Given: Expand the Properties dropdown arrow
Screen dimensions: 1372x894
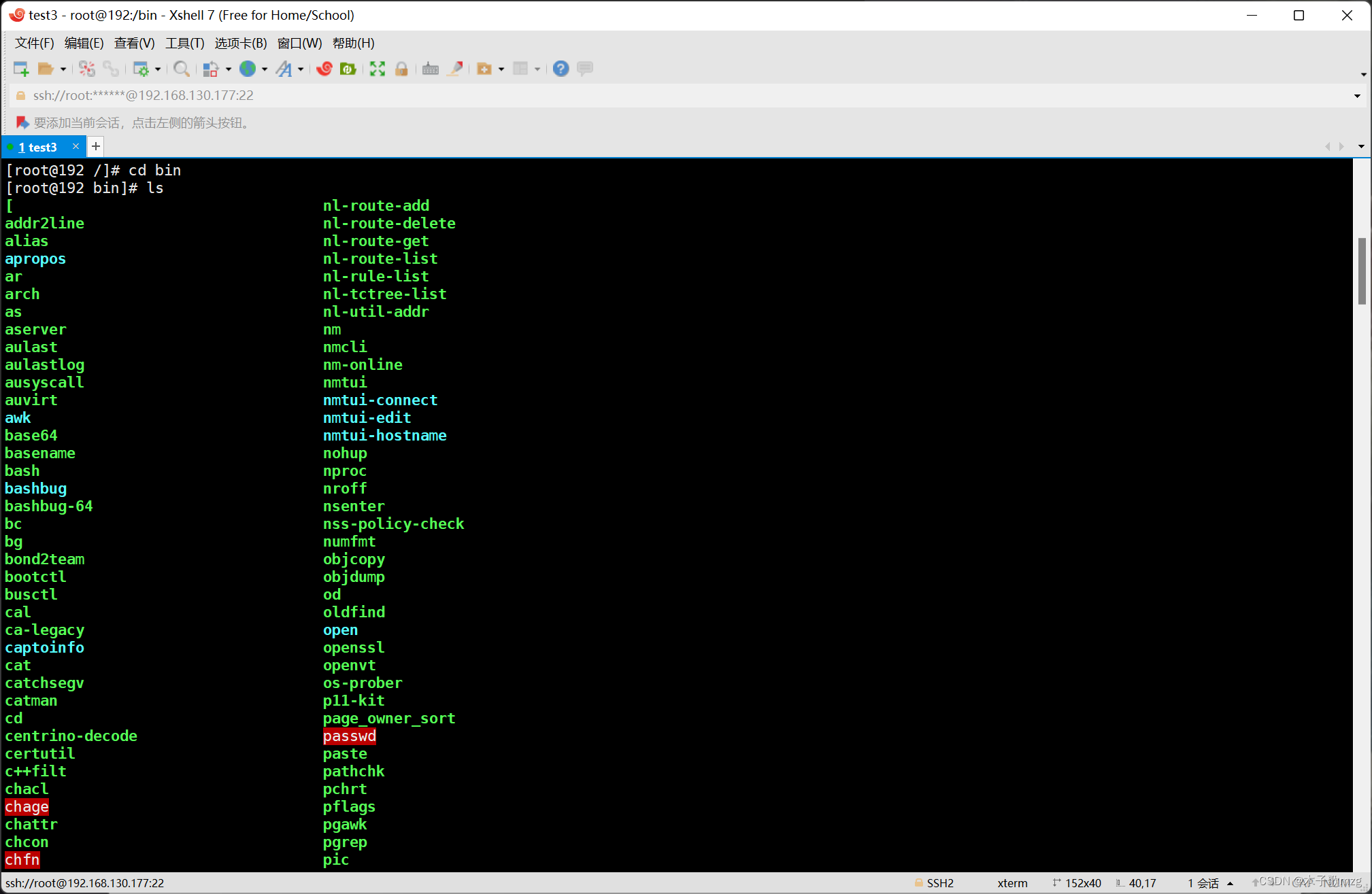Looking at the screenshot, I should tap(158, 69).
